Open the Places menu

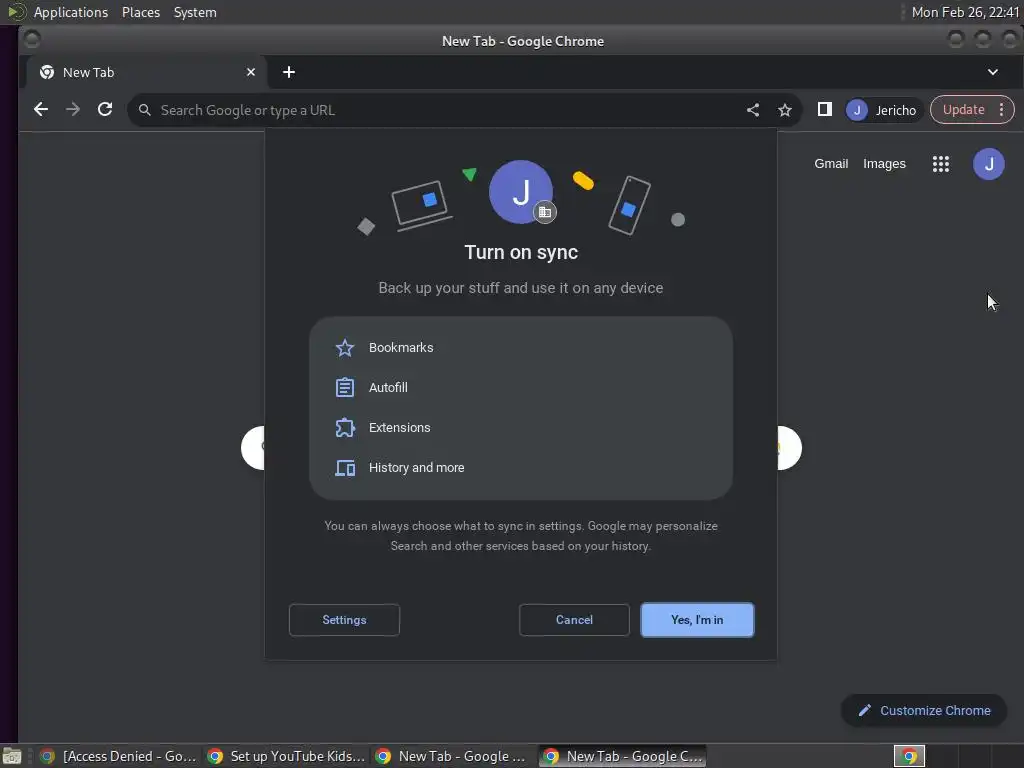(x=140, y=12)
